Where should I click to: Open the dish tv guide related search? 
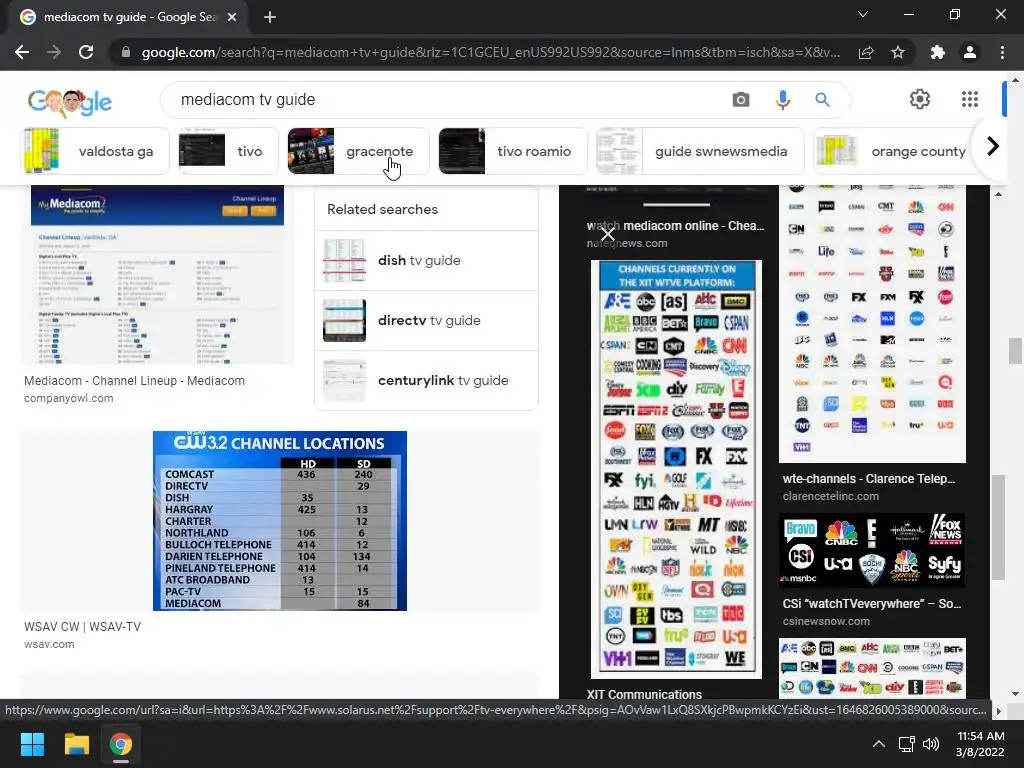pyautogui.click(x=426, y=261)
